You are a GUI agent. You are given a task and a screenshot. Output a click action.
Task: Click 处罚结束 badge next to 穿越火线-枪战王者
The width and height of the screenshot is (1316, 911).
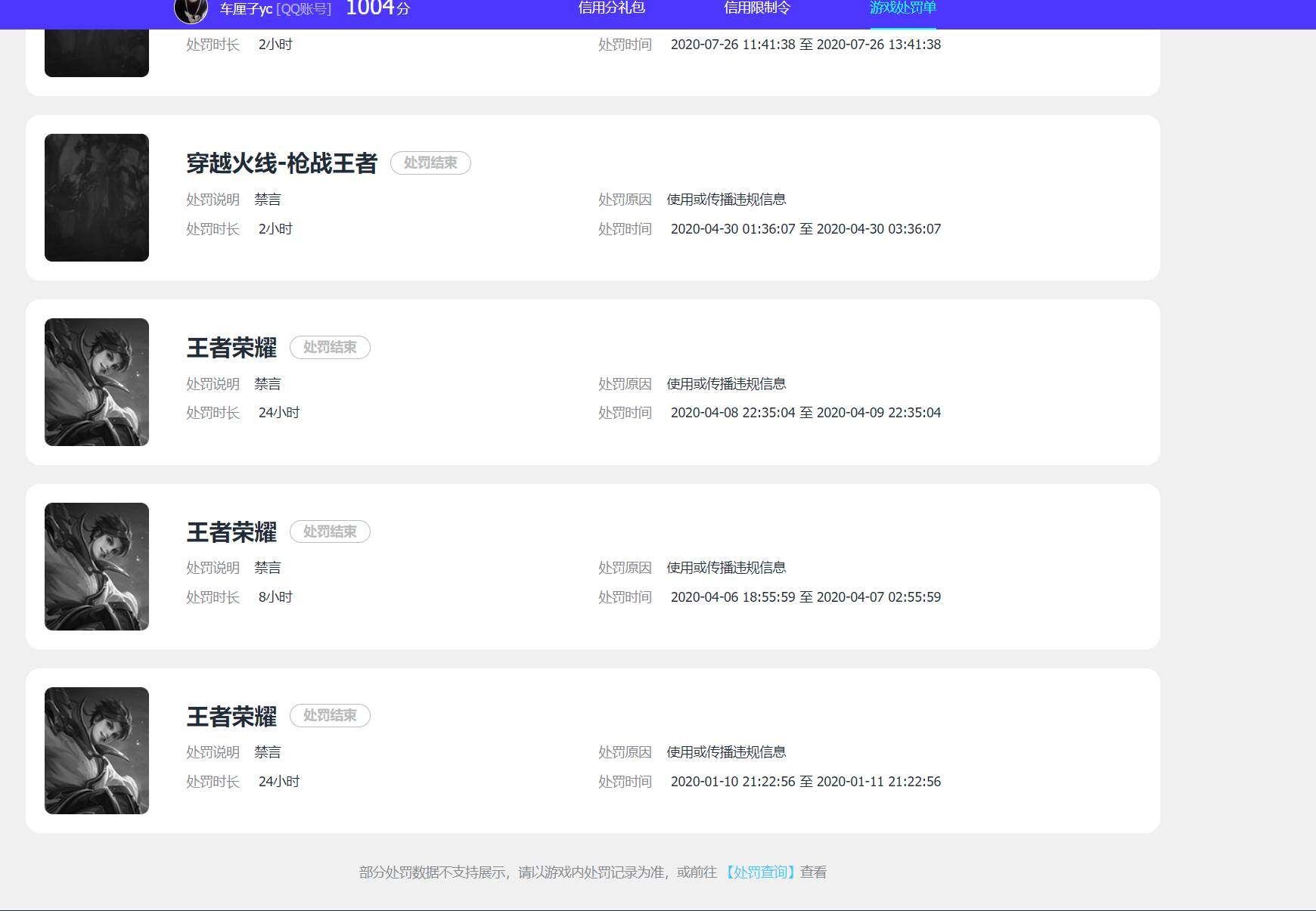pos(430,163)
